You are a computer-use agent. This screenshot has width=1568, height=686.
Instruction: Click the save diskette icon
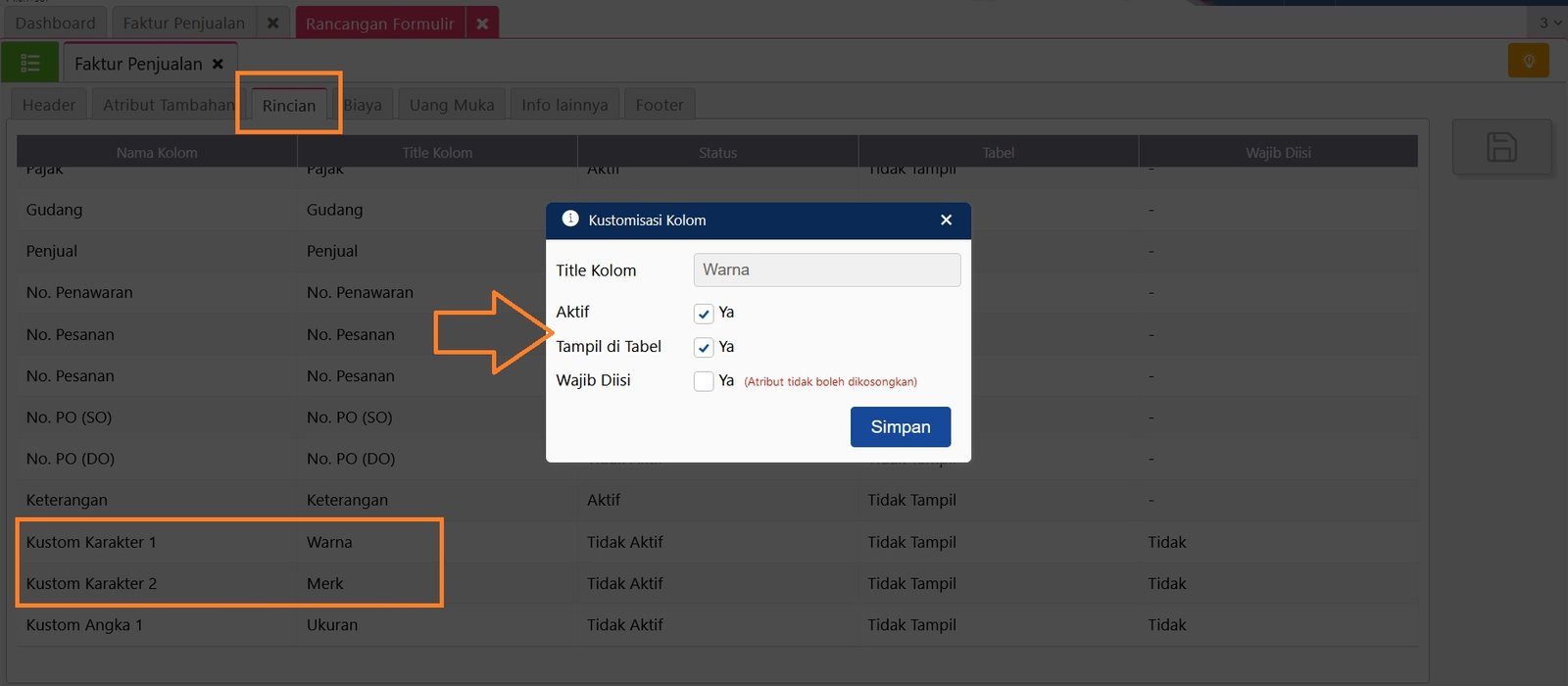[1501, 147]
